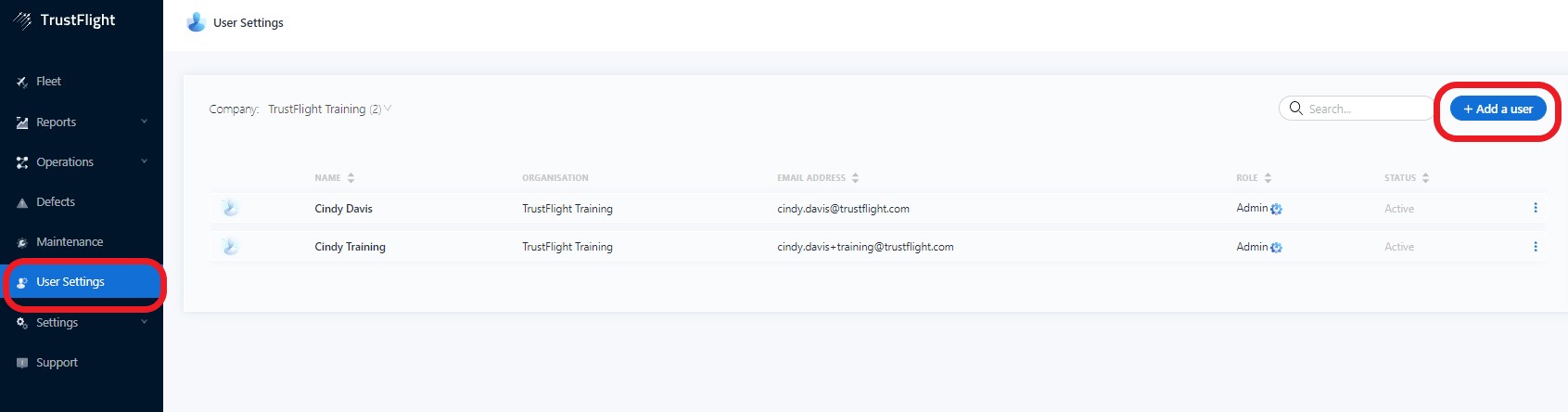Image resolution: width=1568 pixels, height=412 pixels.
Task: Click Admin gear badge for Cindy Davis
Action: click(x=1276, y=210)
